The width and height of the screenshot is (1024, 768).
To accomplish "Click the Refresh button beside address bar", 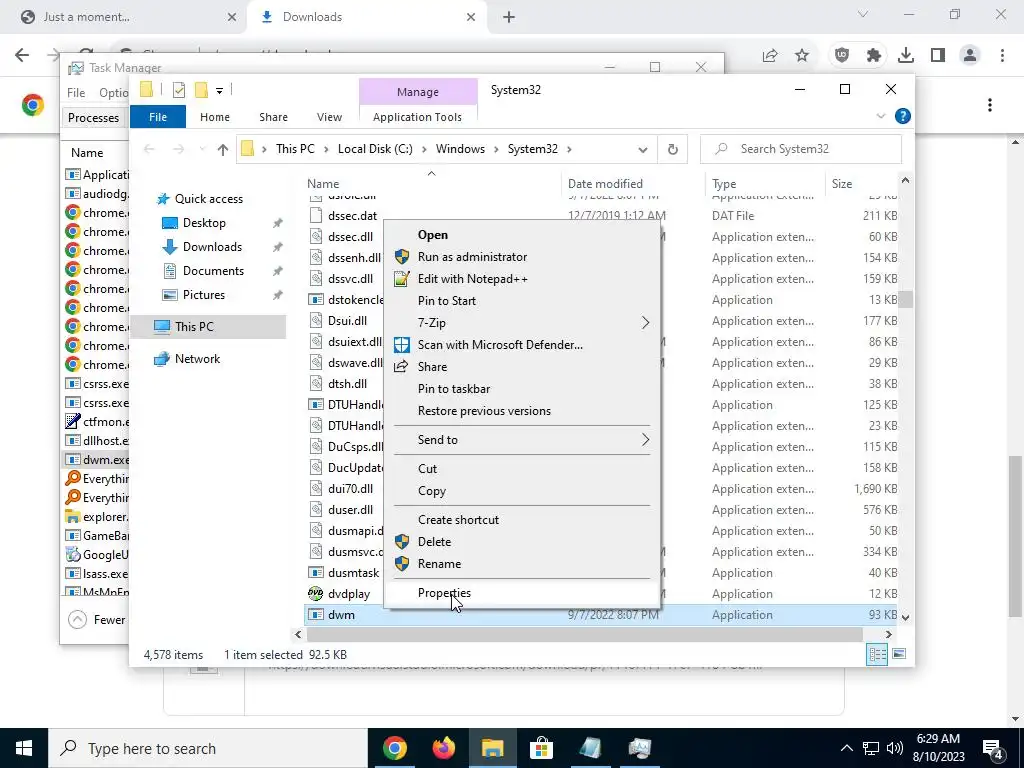I will pyautogui.click(x=673, y=150).
